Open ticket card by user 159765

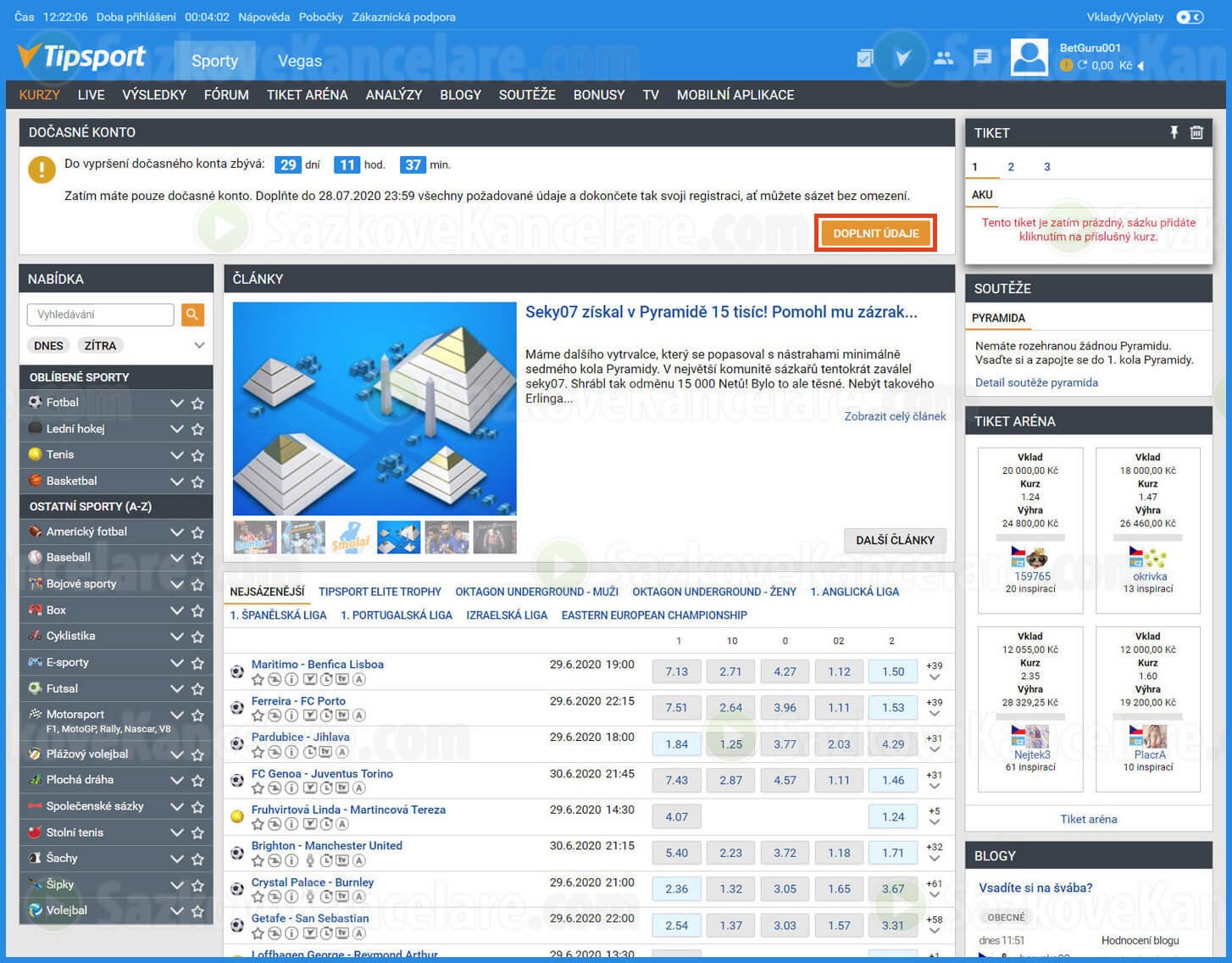click(x=1030, y=530)
